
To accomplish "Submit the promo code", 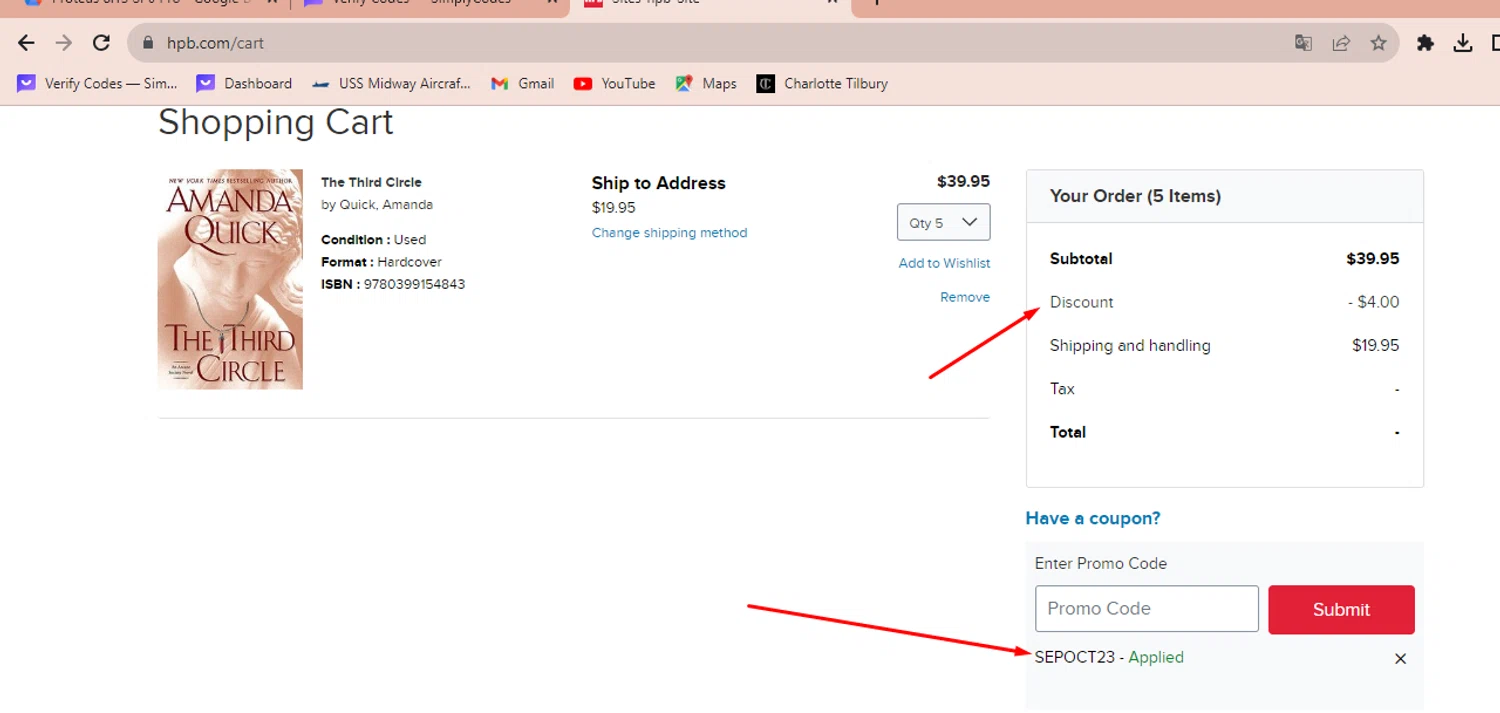I will pos(1341,609).
